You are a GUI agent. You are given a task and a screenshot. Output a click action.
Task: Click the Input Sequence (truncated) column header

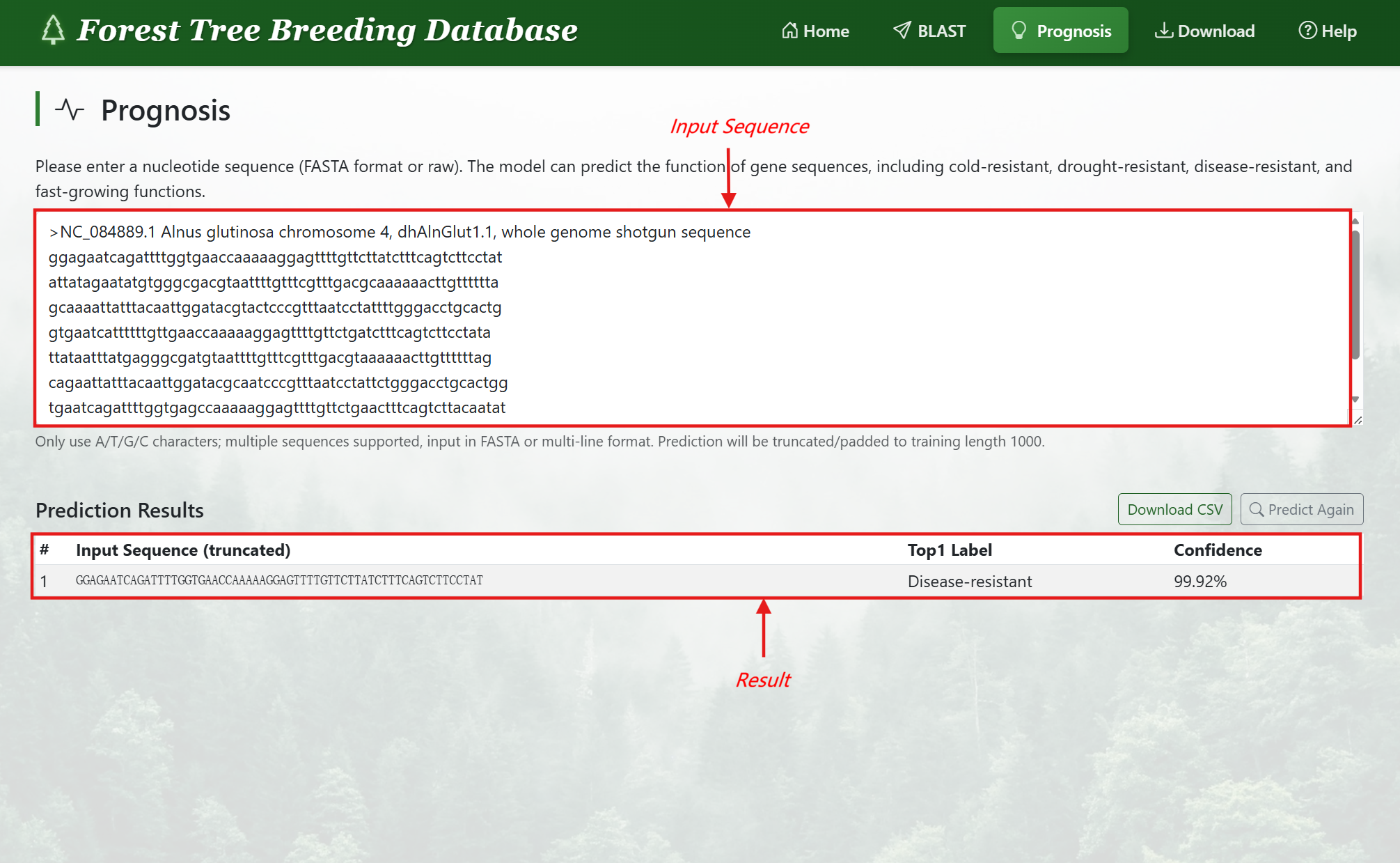(x=183, y=550)
